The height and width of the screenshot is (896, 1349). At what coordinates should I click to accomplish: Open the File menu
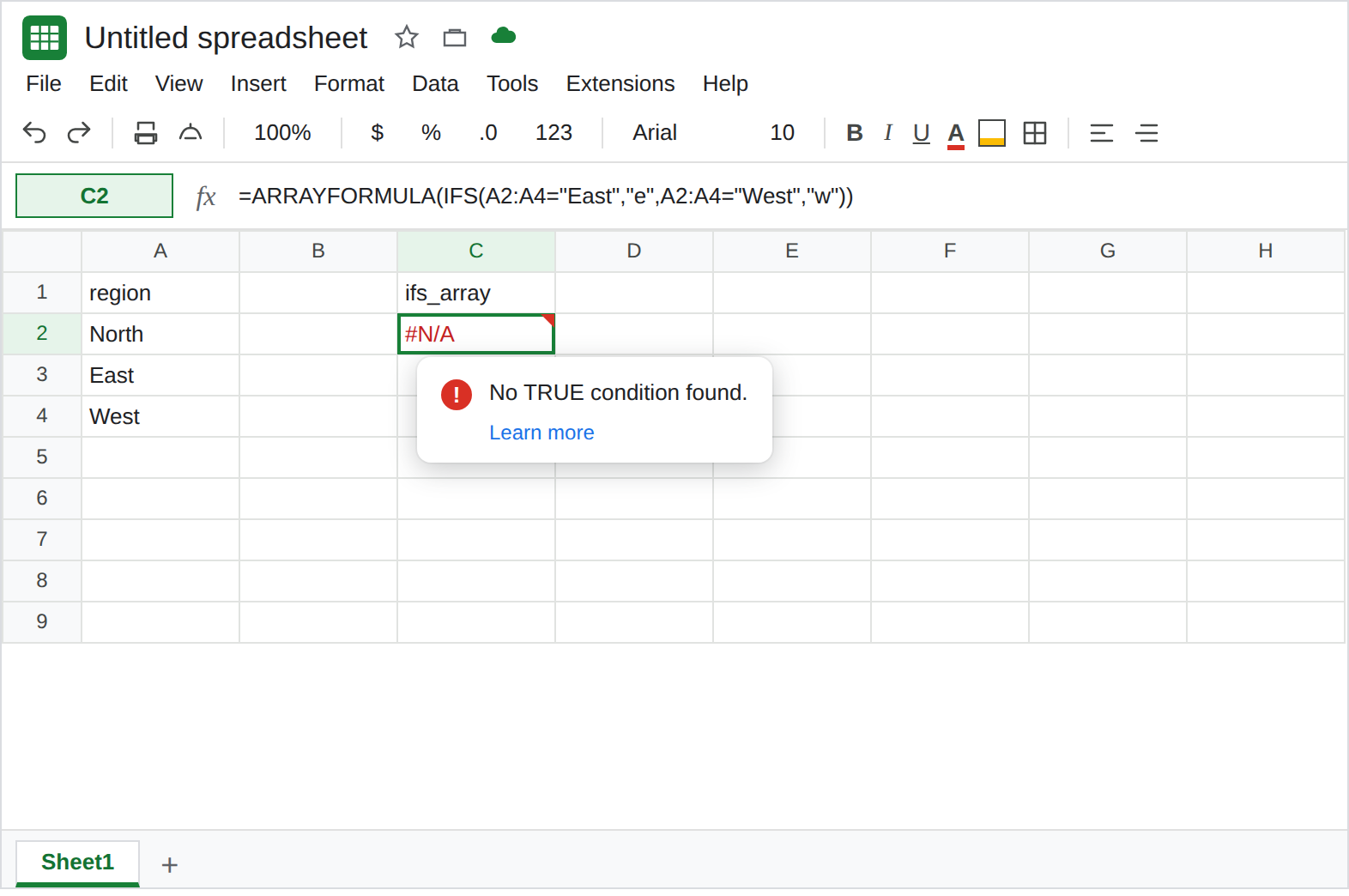tap(44, 83)
